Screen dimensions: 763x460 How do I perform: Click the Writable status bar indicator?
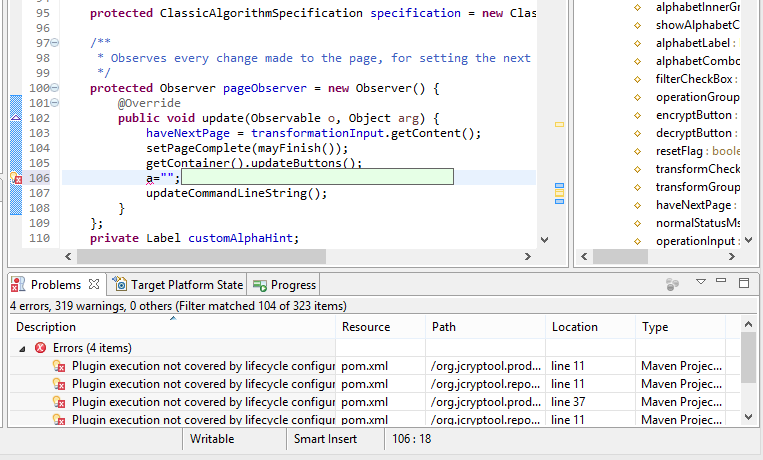[212, 439]
